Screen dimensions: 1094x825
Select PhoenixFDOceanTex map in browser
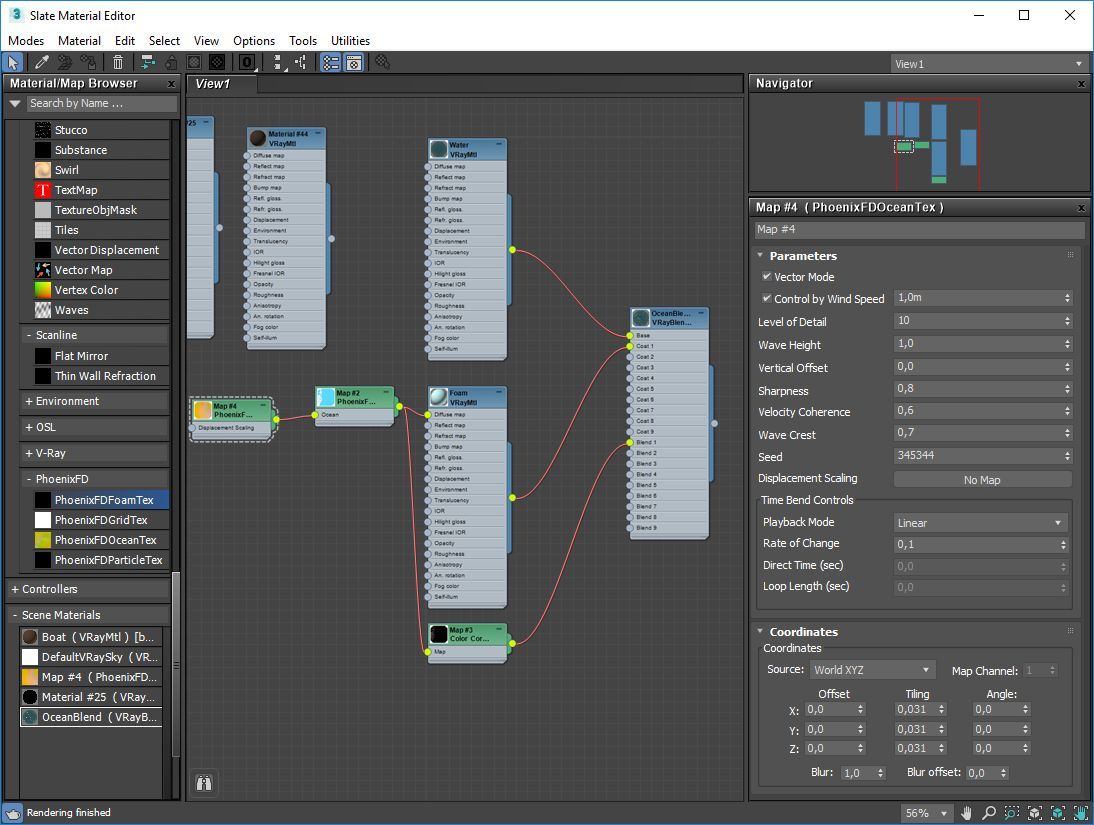coord(101,540)
